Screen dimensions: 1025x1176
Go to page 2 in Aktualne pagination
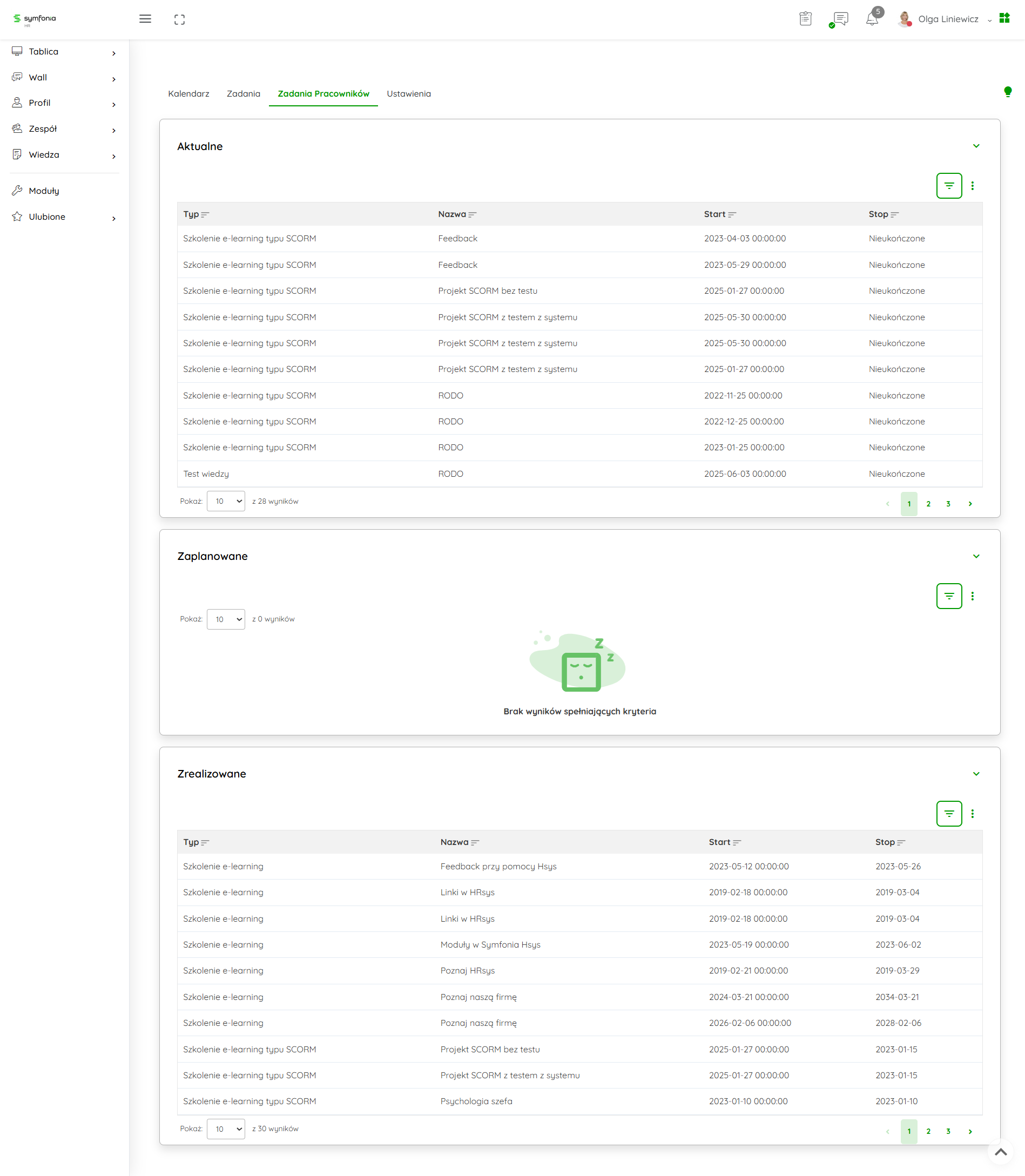[928, 504]
